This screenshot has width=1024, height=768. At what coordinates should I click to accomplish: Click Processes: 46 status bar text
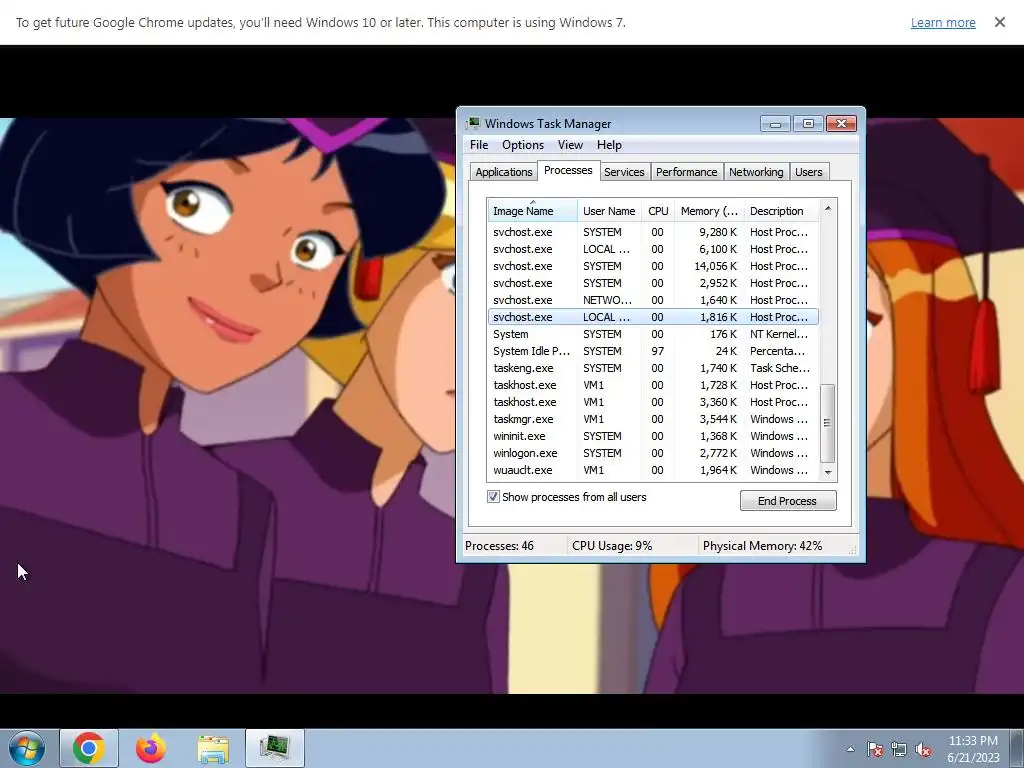500,546
